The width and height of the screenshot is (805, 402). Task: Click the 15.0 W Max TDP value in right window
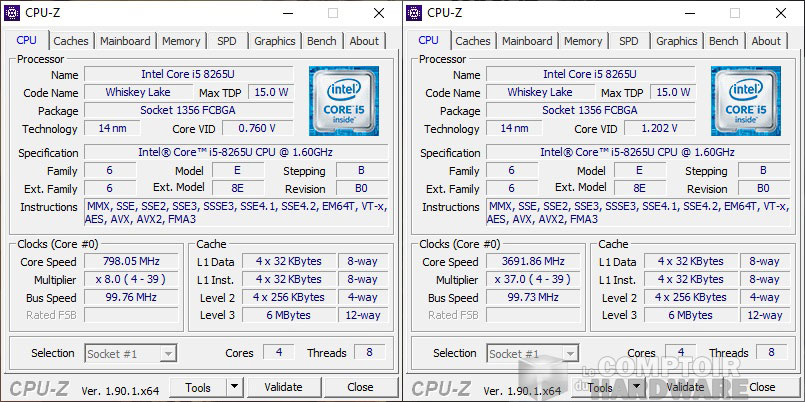click(x=673, y=92)
